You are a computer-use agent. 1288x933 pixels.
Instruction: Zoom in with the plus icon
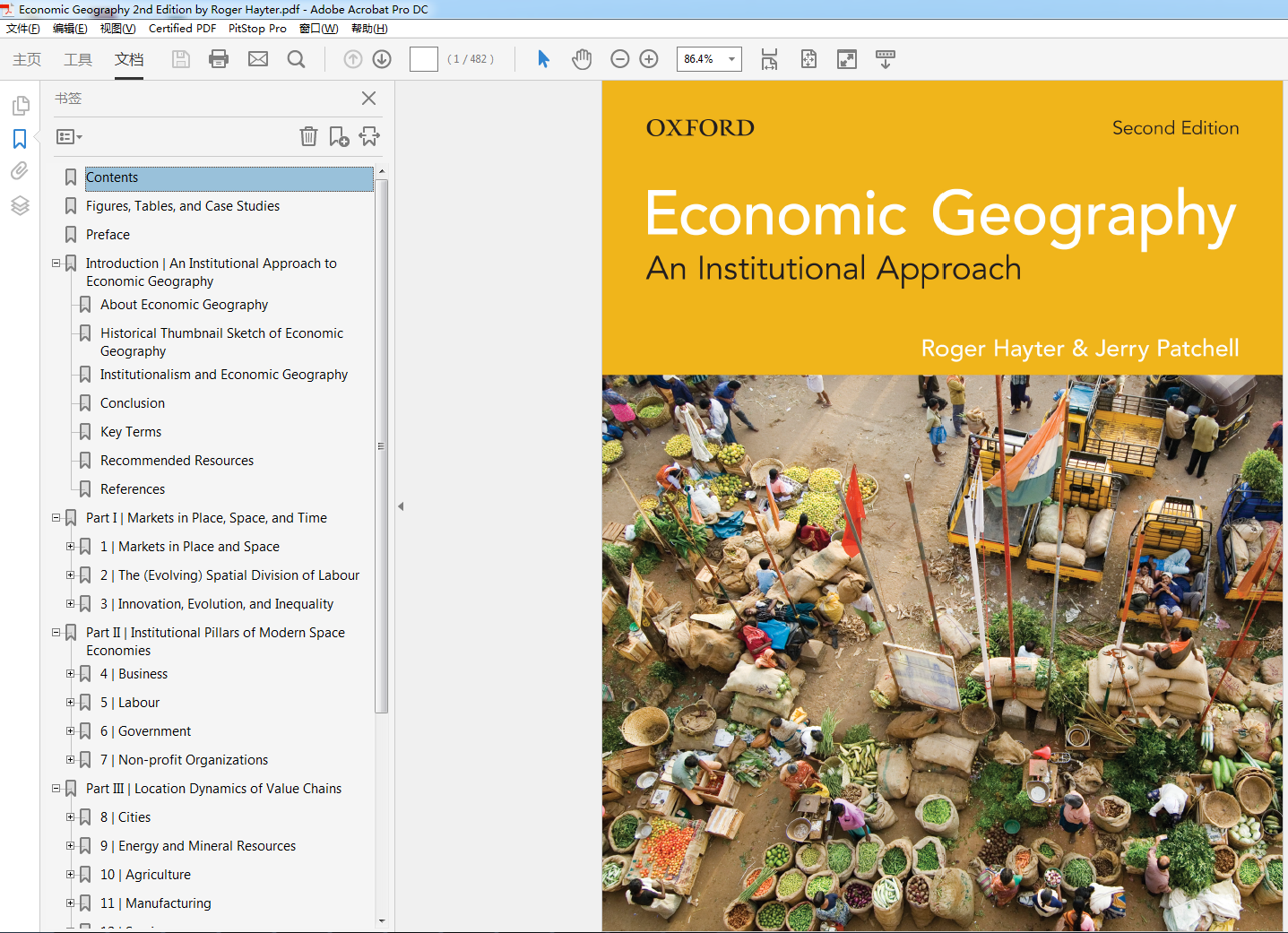click(649, 59)
